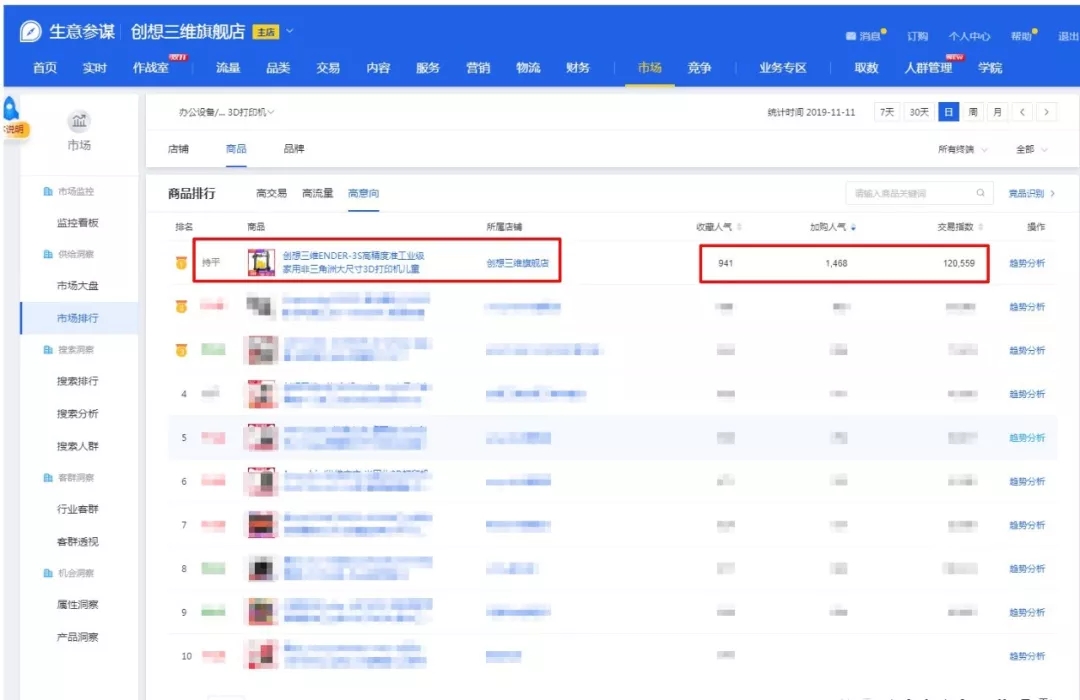Open 业务专区 in top navigation
This screenshot has height=700, width=1080.
(783, 68)
